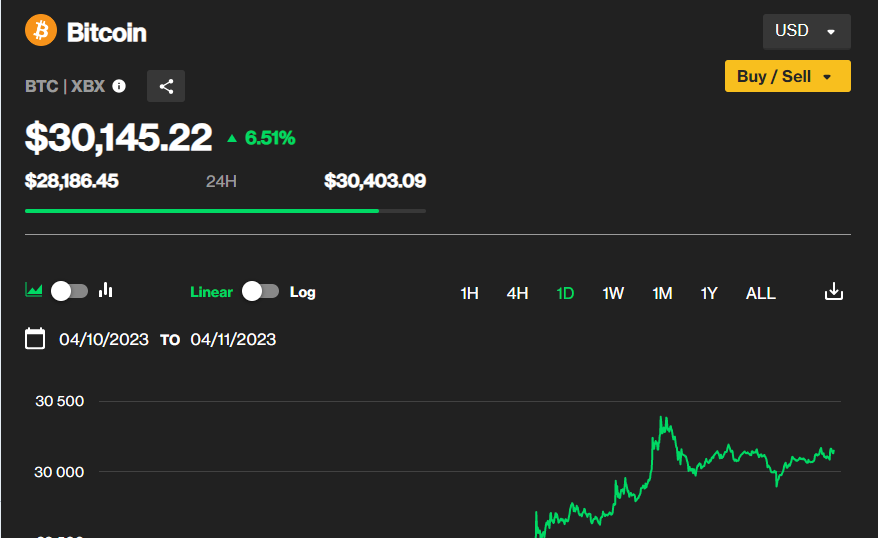
Task: Open the USD currency dropdown
Action: 806,31
